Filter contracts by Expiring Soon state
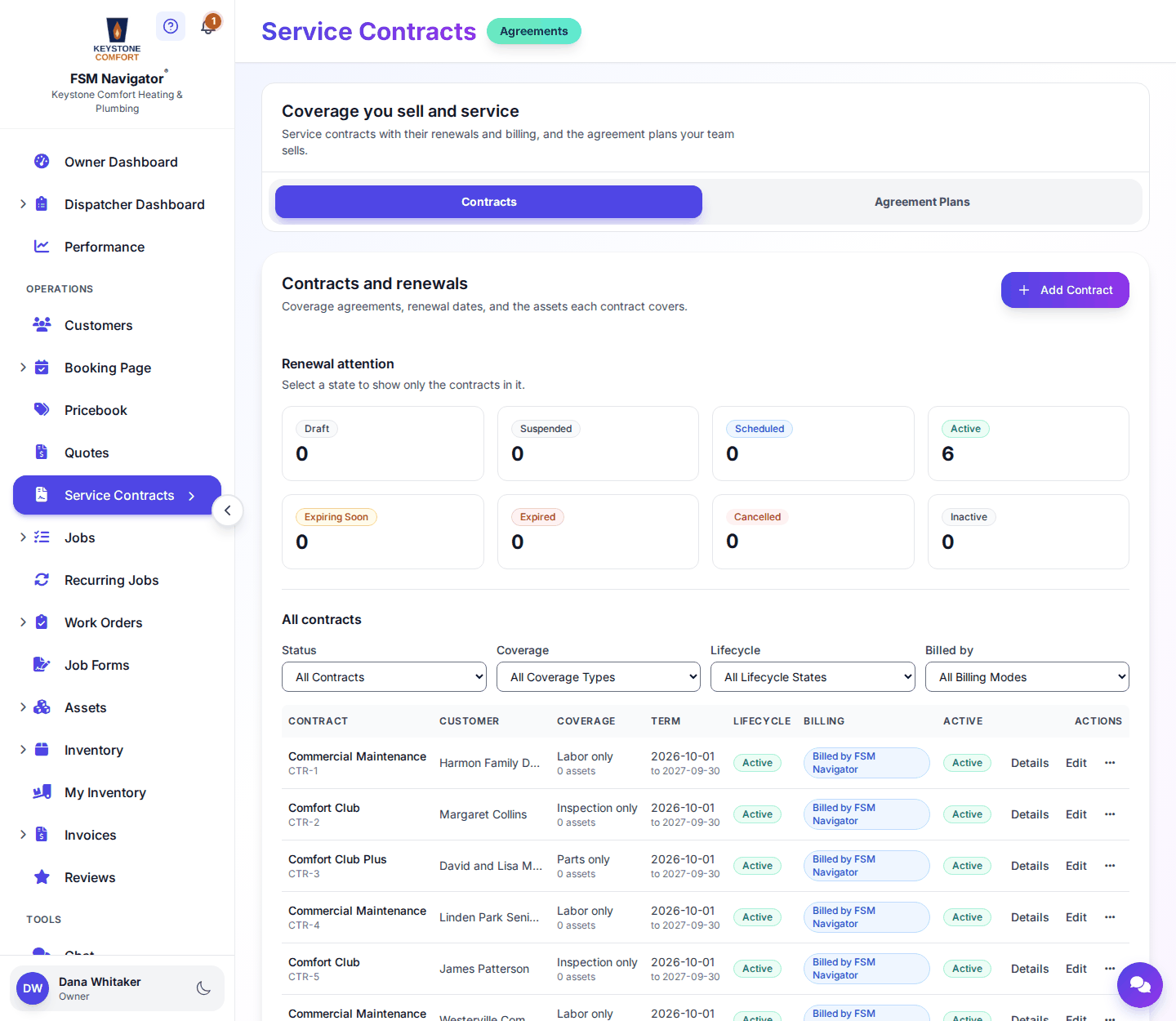 coord(383,532)
